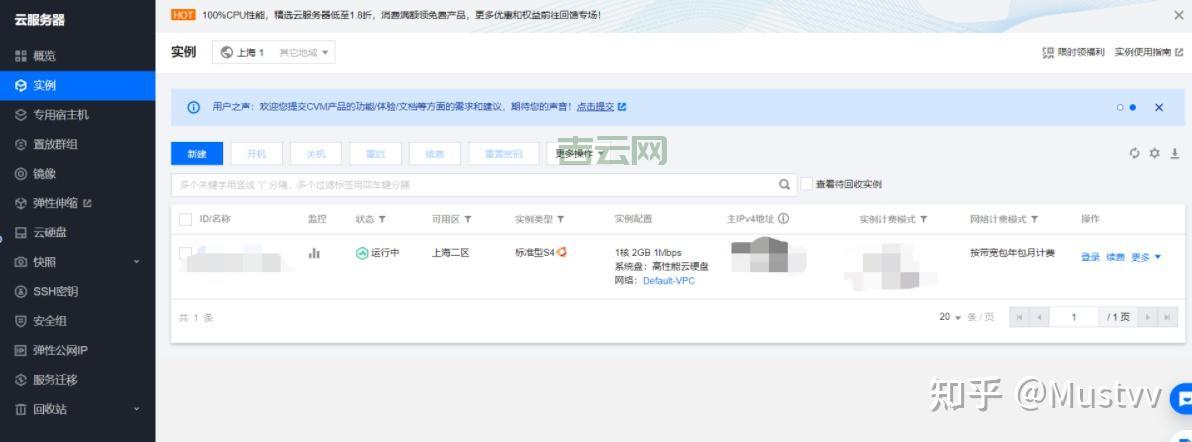Click the SSH密钥 icon in sidebar
Viewport: 1192px width, 442px height.
pos(21,291)
